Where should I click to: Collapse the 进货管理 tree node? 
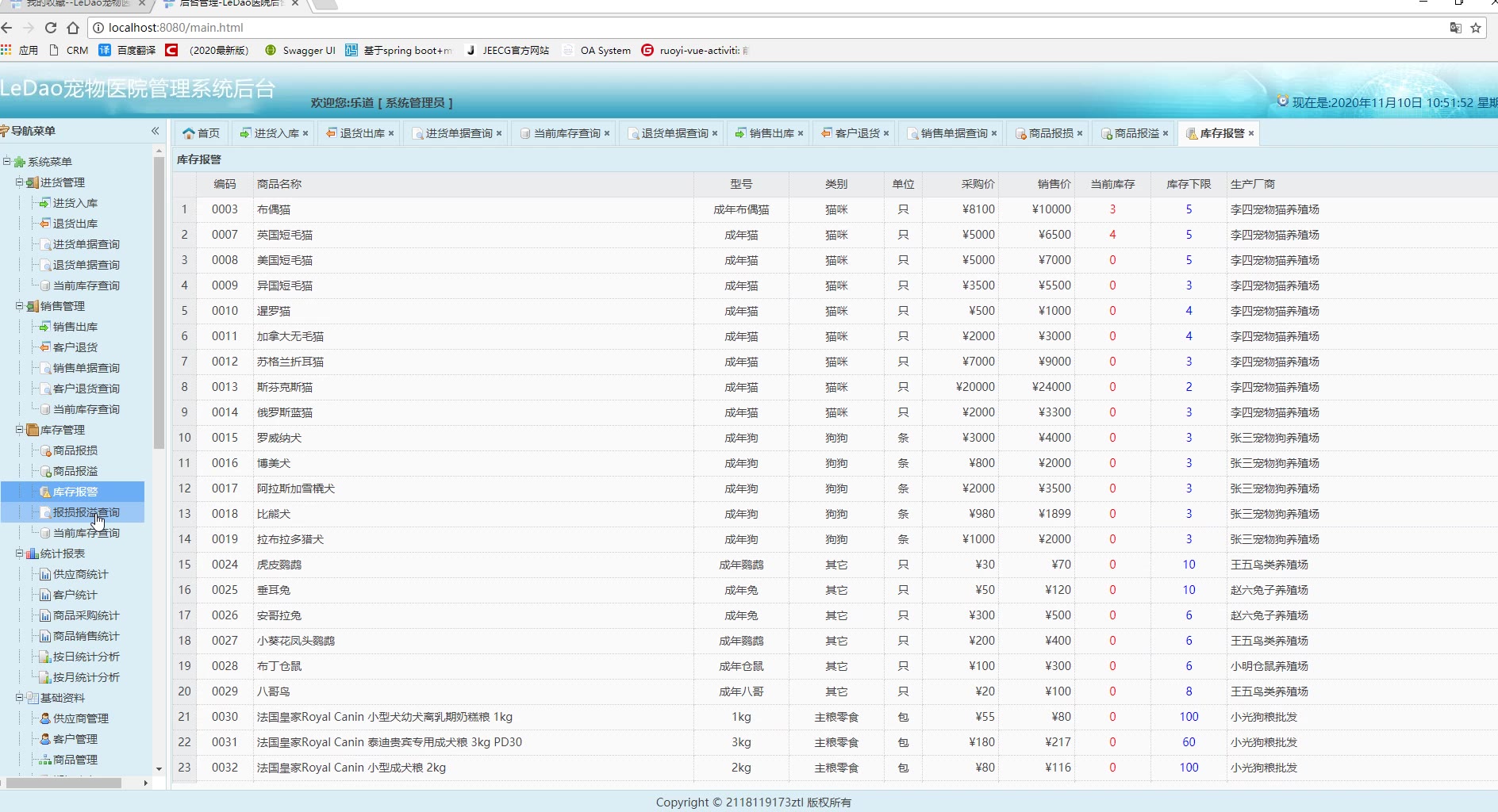[20, 182]
